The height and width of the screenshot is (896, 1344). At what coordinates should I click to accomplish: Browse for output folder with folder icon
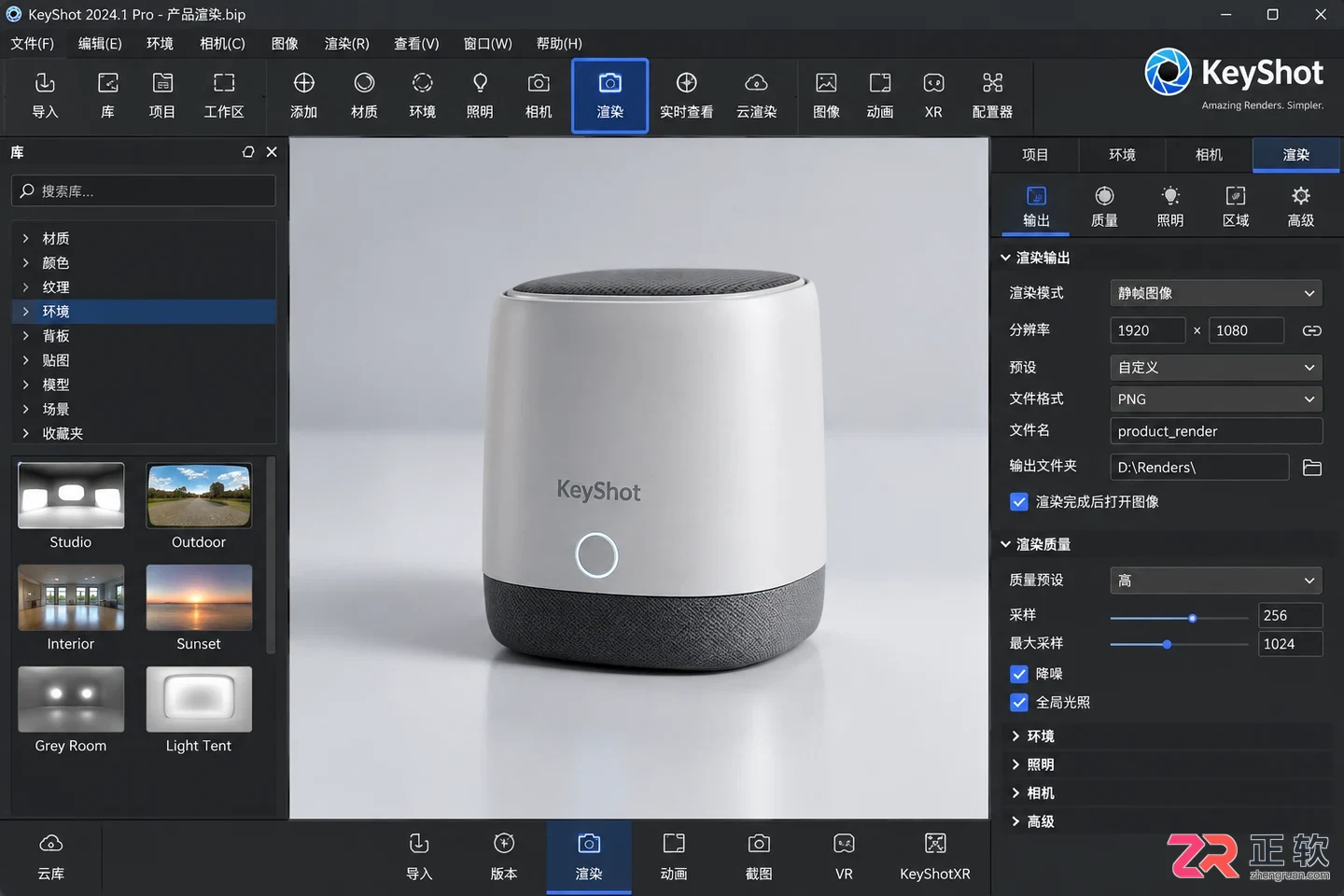point(1312,468)
